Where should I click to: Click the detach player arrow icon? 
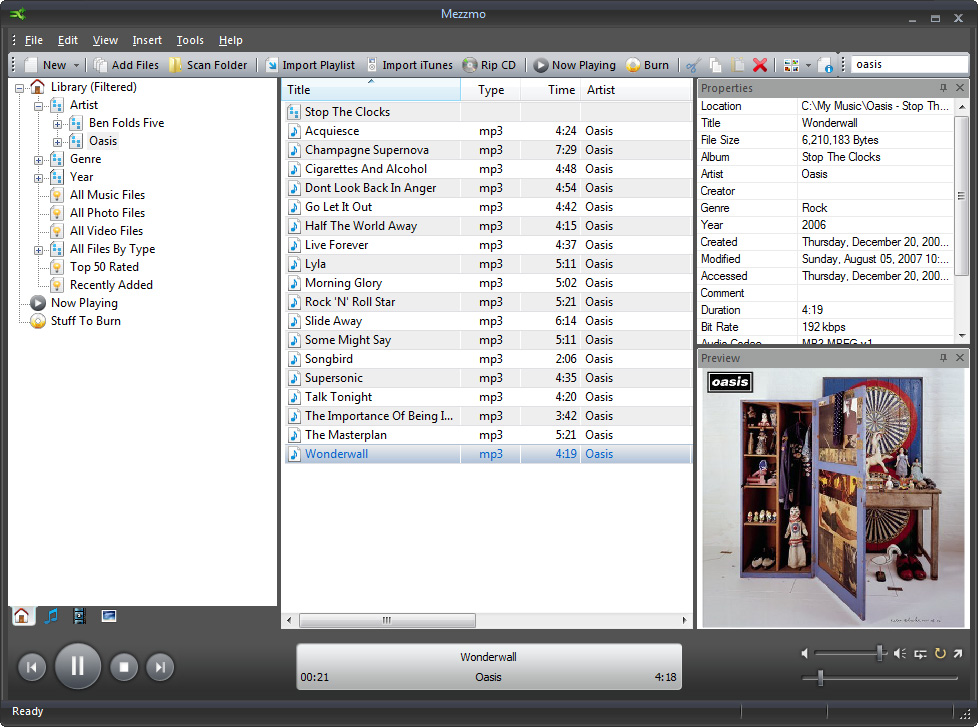point(958,653)
